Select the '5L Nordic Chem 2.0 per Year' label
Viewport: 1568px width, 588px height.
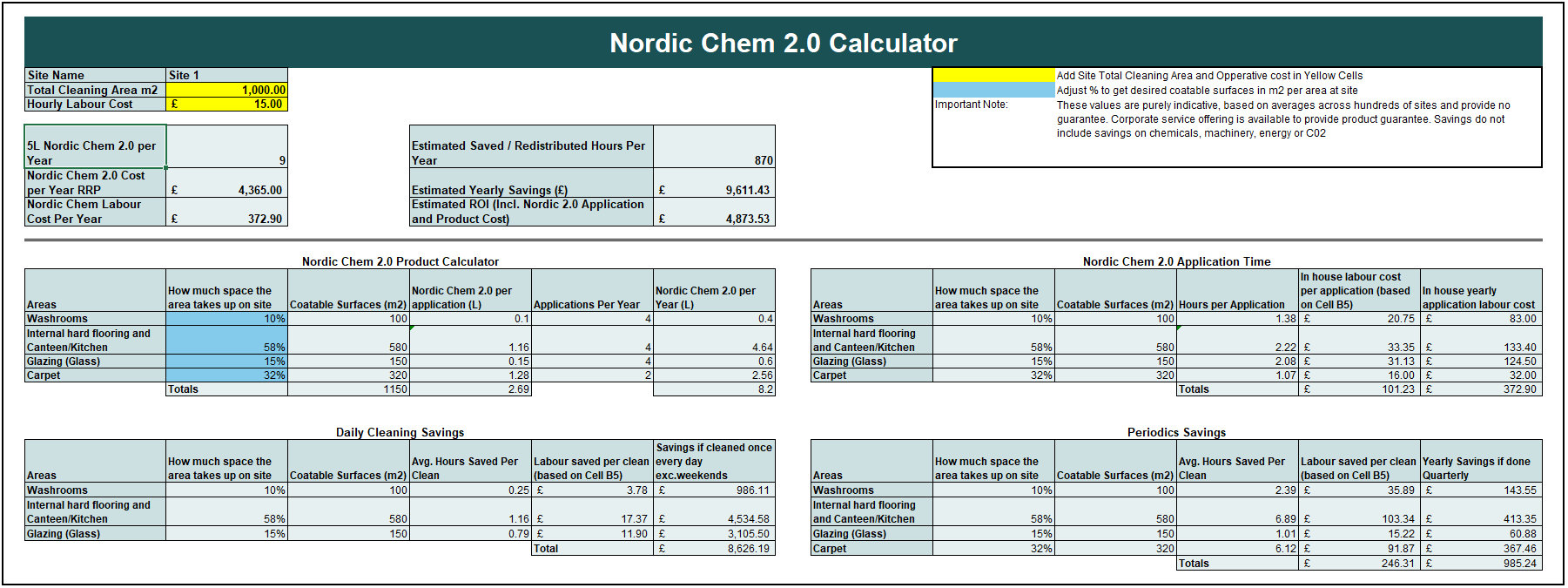[x=95, y=146]
